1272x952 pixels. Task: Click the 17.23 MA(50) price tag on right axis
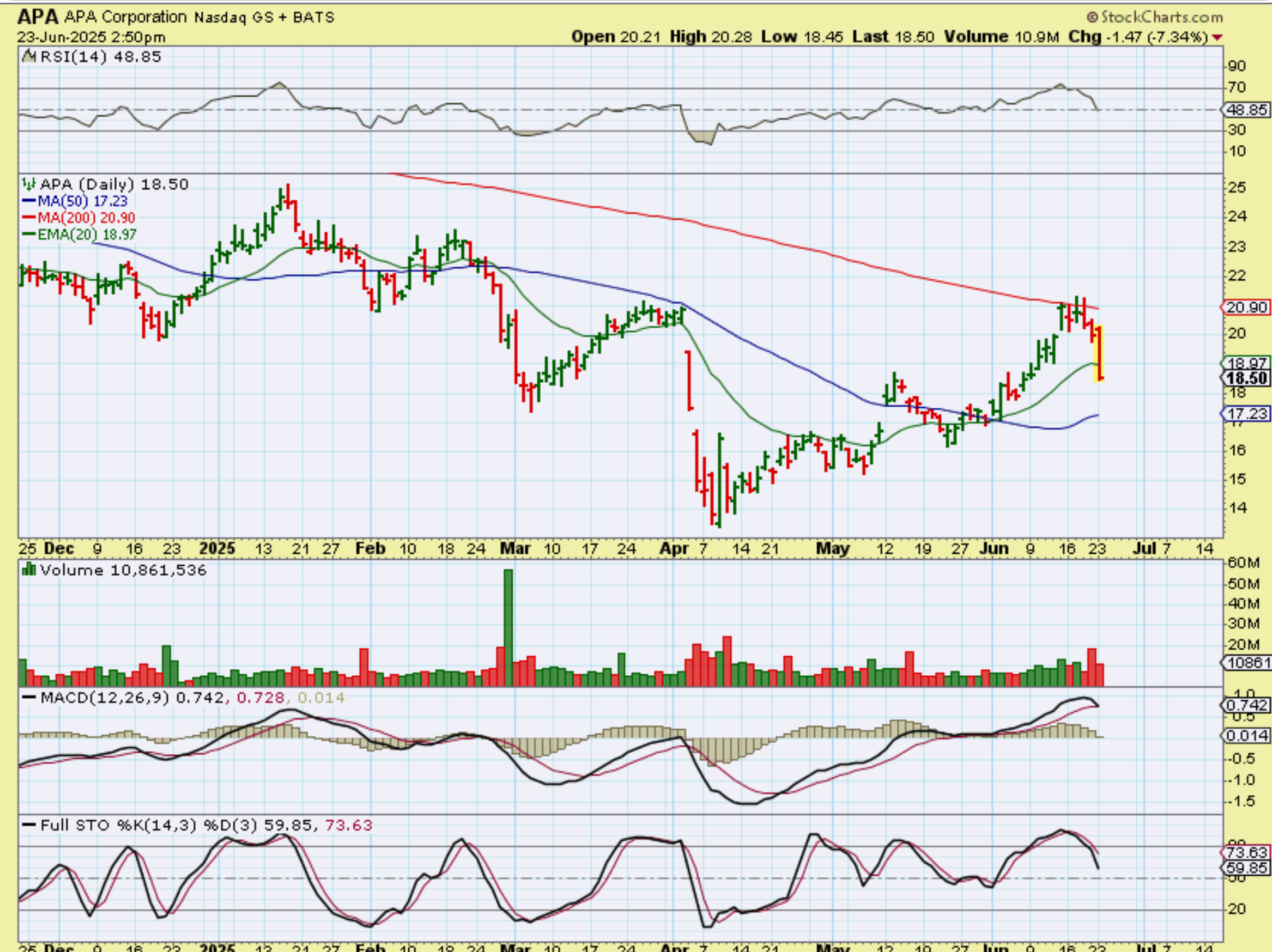1246,413
